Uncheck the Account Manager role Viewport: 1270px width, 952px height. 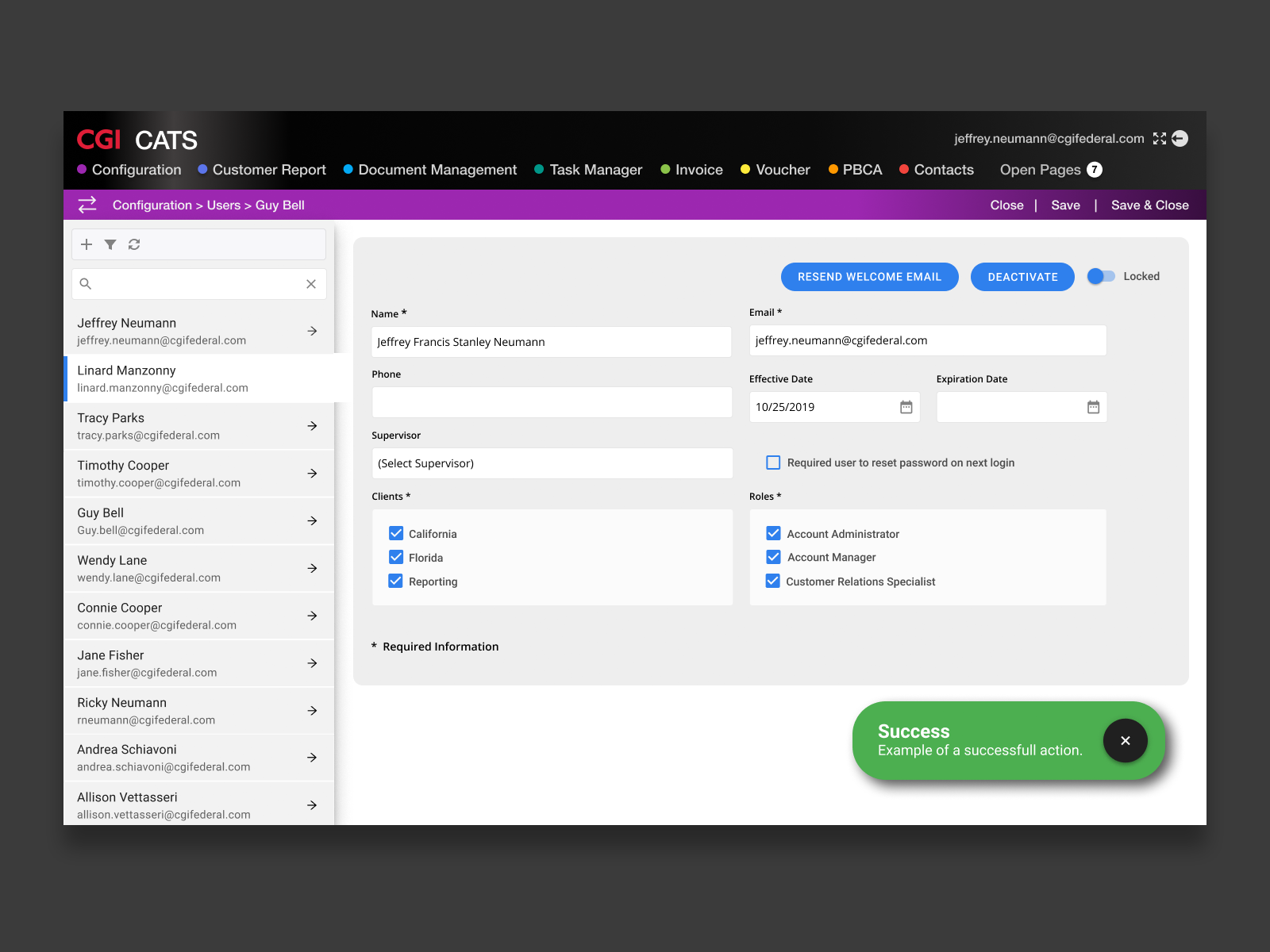click(773, 557)
